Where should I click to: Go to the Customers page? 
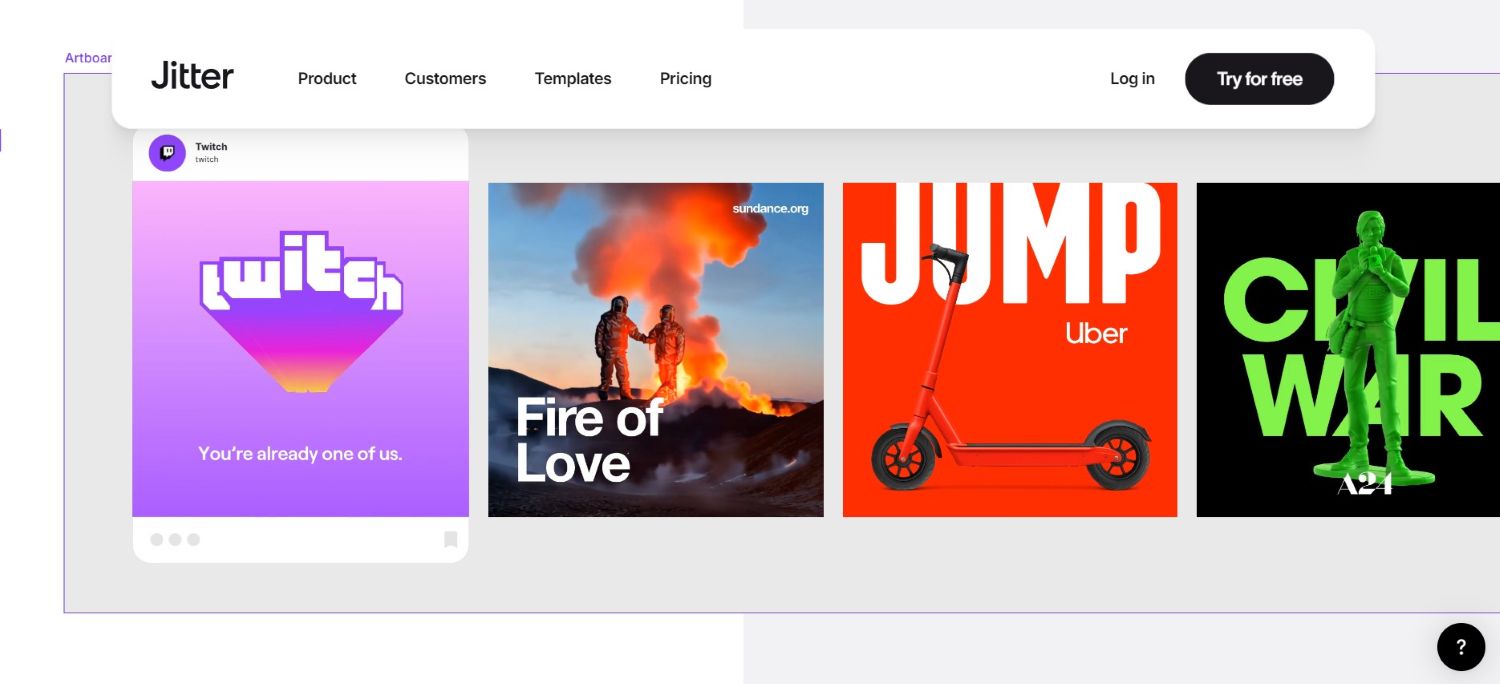pyautogui.click(x=445, y=79)
